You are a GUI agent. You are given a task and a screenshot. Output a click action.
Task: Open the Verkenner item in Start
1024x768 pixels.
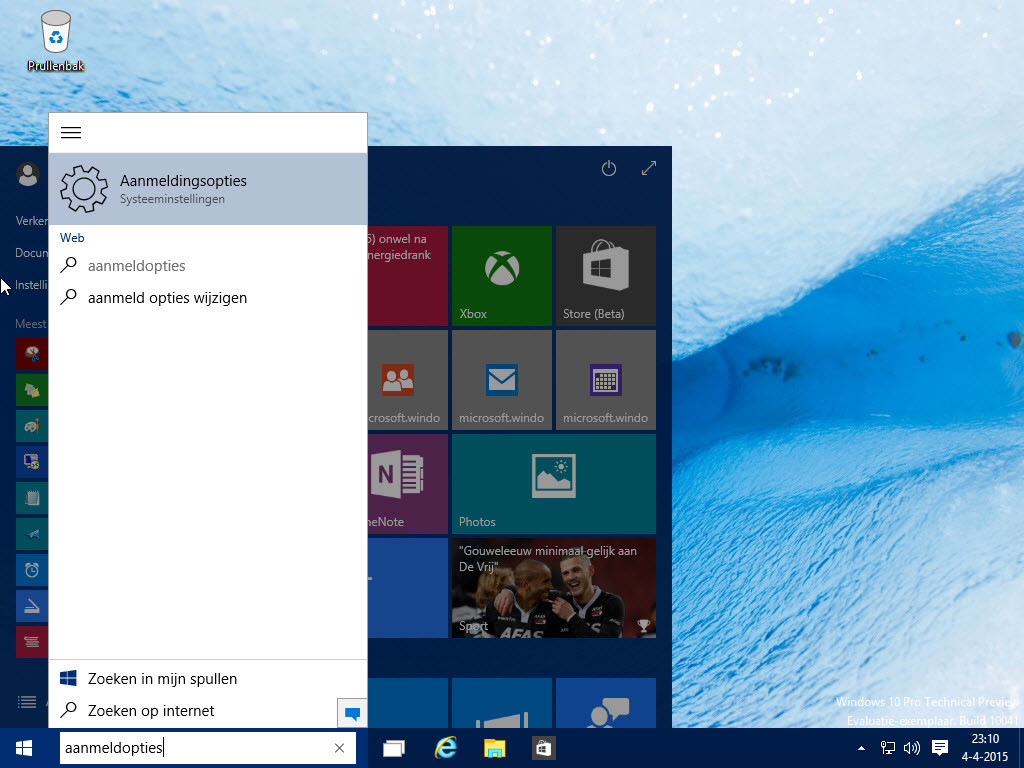(x=31, y=221)
